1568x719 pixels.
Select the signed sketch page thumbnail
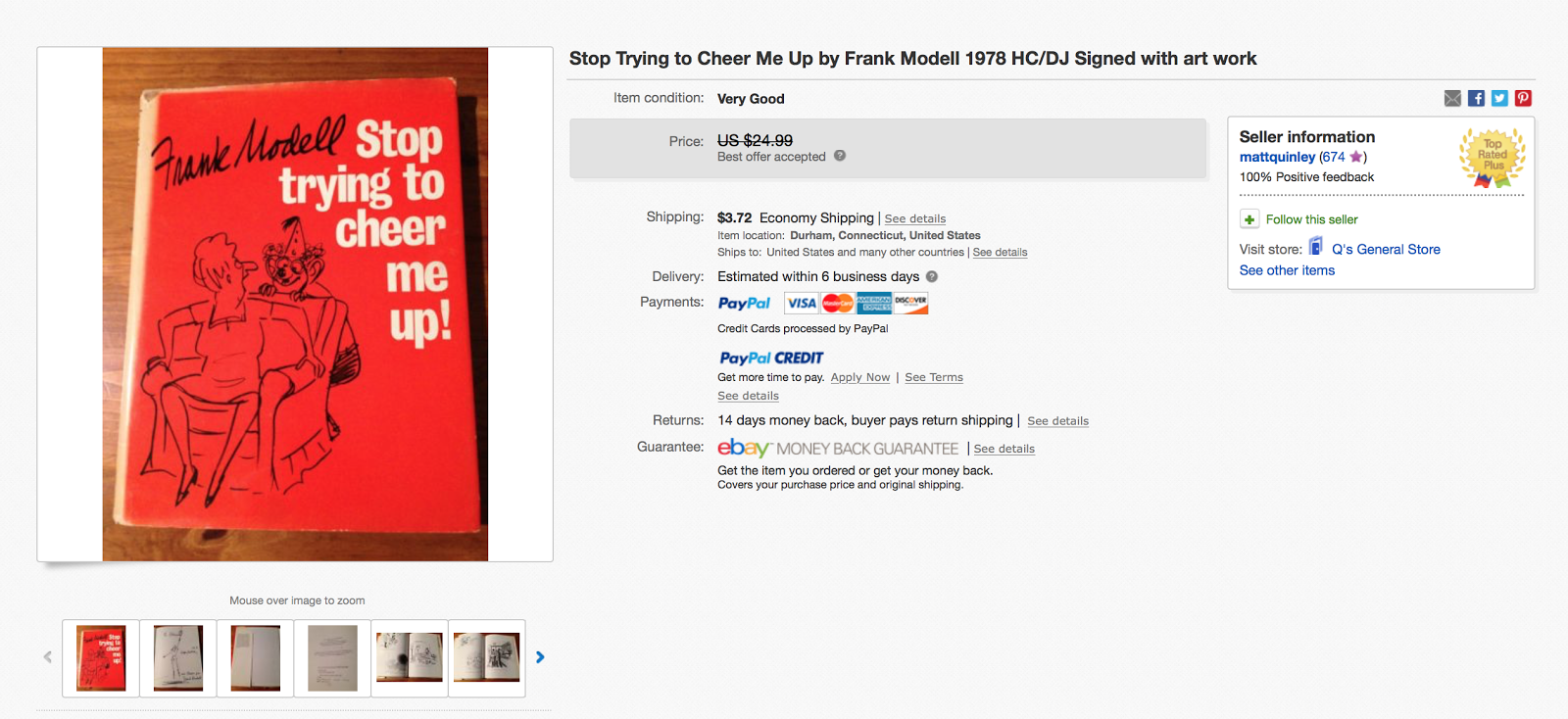click(178, 658)
